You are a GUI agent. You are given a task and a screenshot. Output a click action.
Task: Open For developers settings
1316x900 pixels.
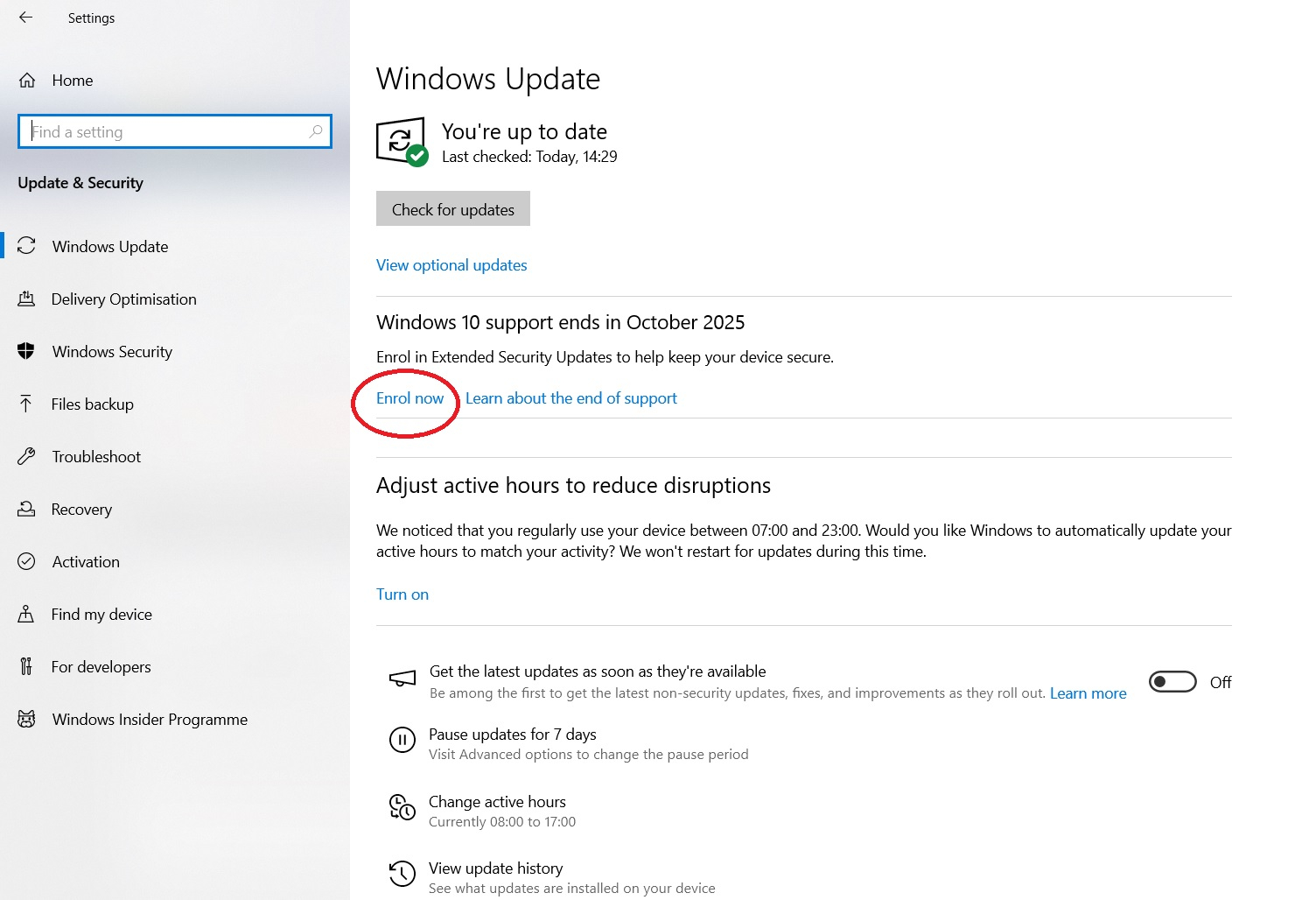pos(101,667)
